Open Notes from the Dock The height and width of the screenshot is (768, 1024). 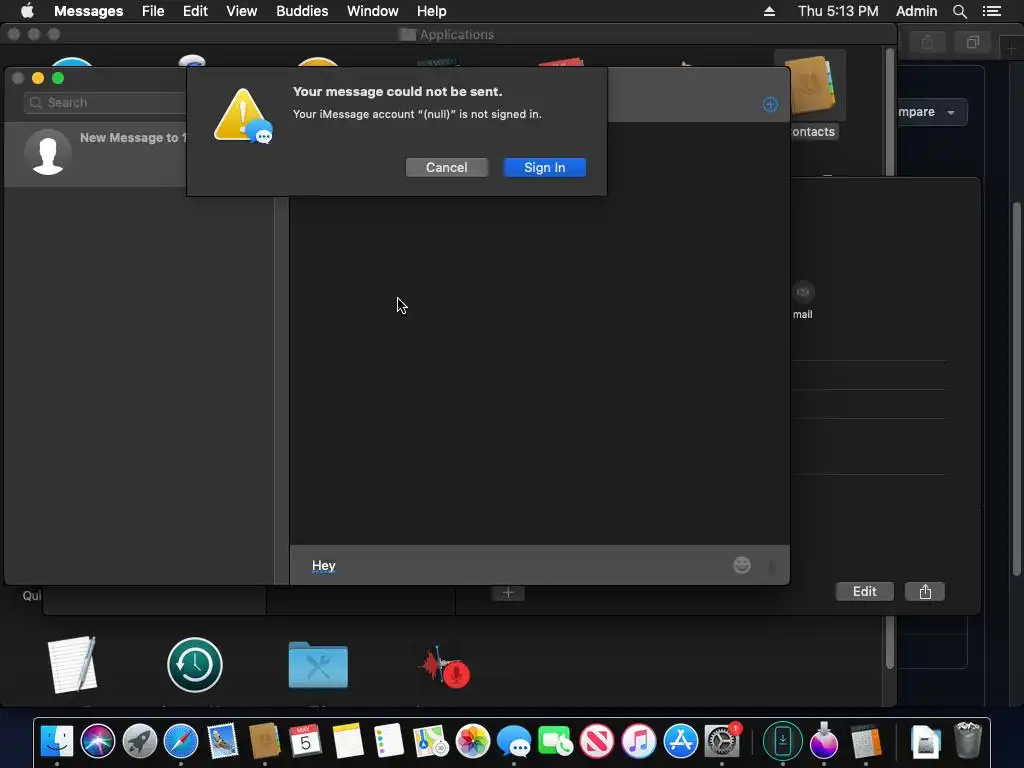pos(347,741)
